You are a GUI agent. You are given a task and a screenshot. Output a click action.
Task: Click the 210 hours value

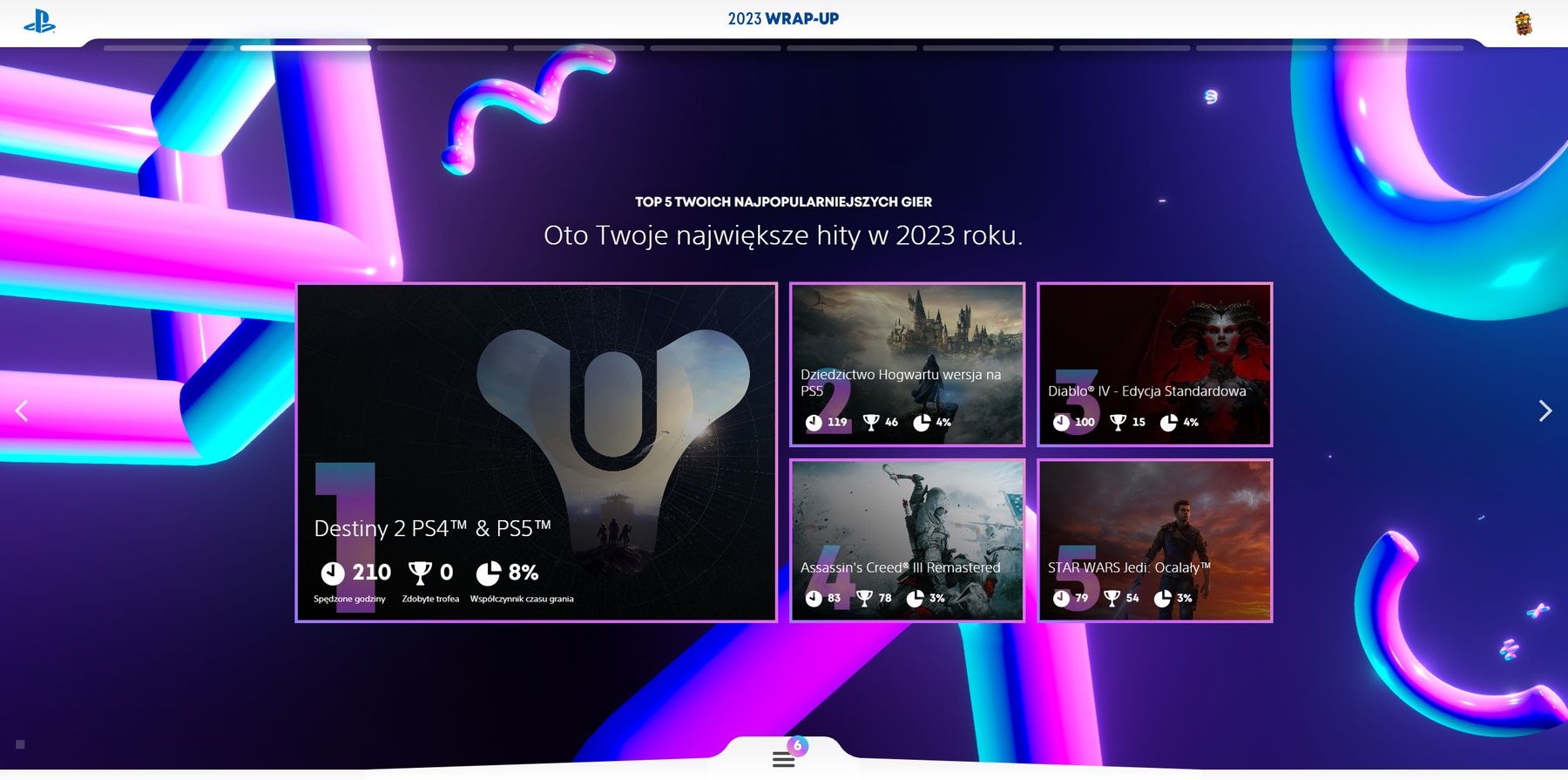371,573
